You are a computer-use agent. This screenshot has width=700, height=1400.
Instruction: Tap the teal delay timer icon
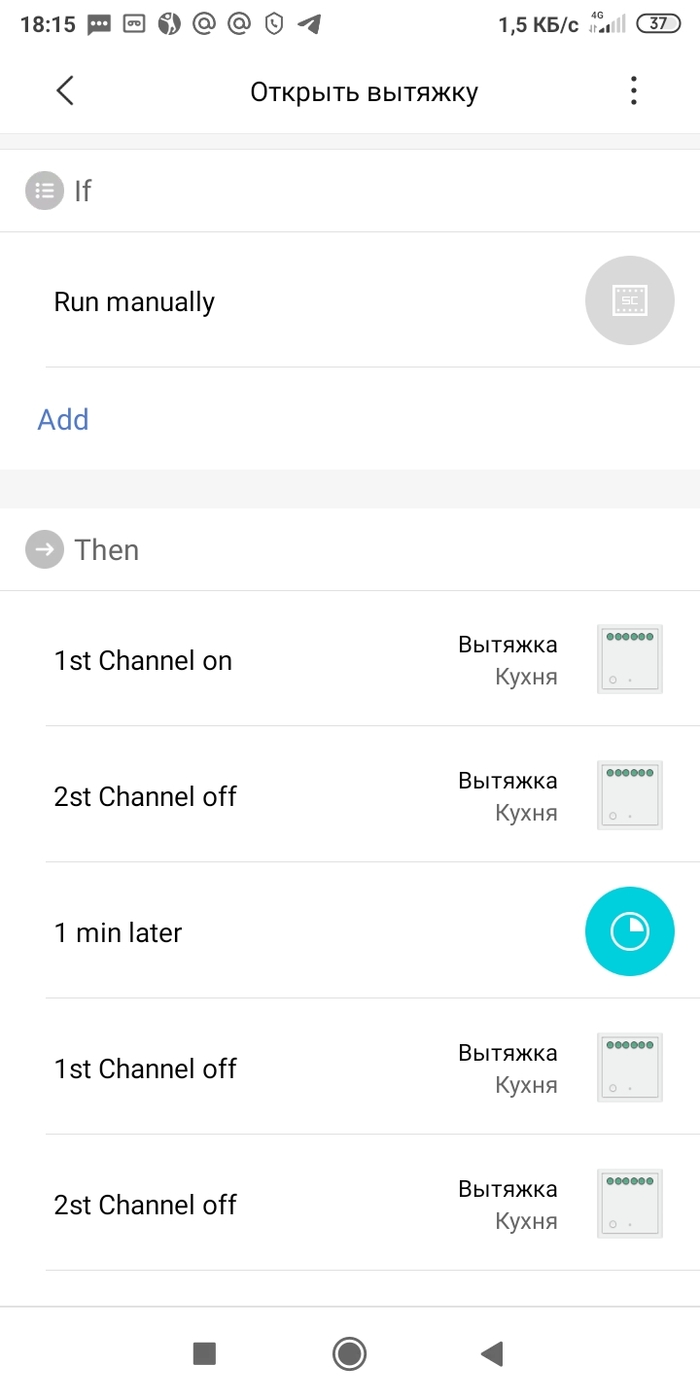(x=629, y=932)
